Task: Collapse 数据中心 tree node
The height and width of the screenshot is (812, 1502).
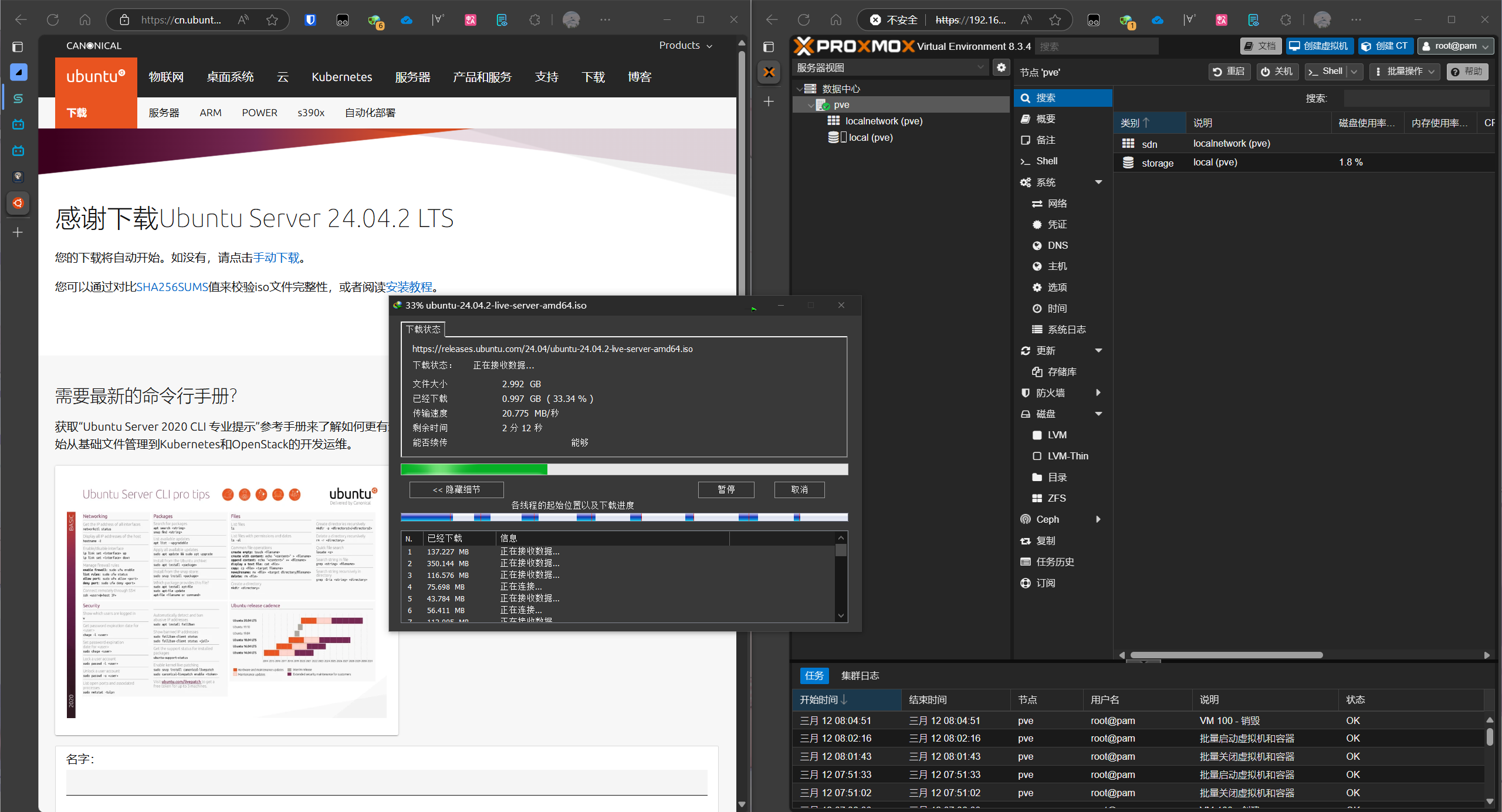Action: 799,89
